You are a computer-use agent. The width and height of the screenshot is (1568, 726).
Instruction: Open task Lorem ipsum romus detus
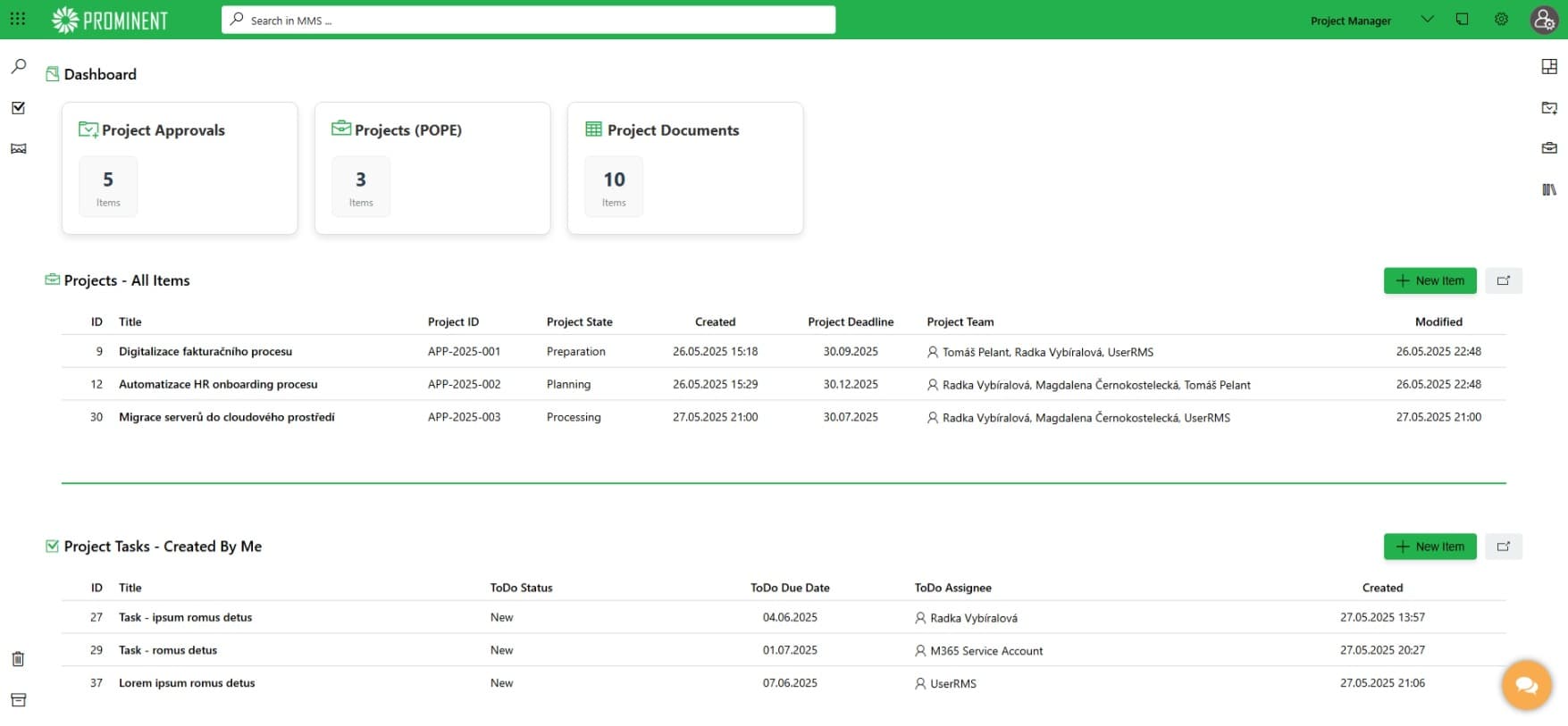(x=187, y=683)
